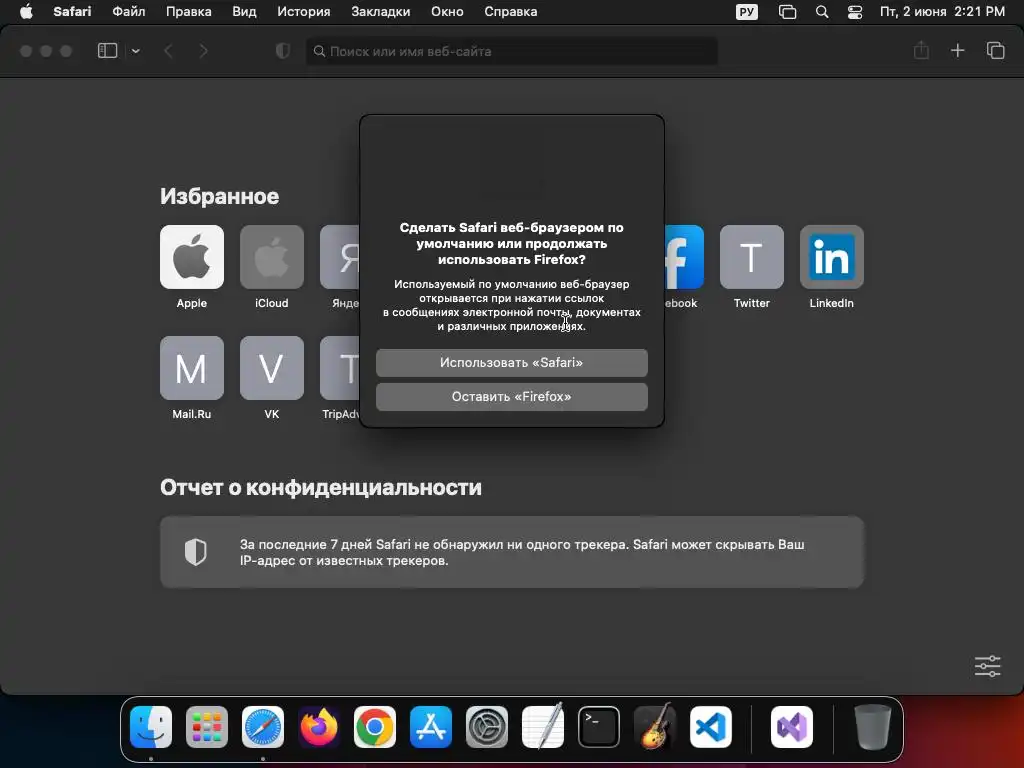1024x768 pixels.
Task: Open the Safari menu
Action: click(72, 12)
